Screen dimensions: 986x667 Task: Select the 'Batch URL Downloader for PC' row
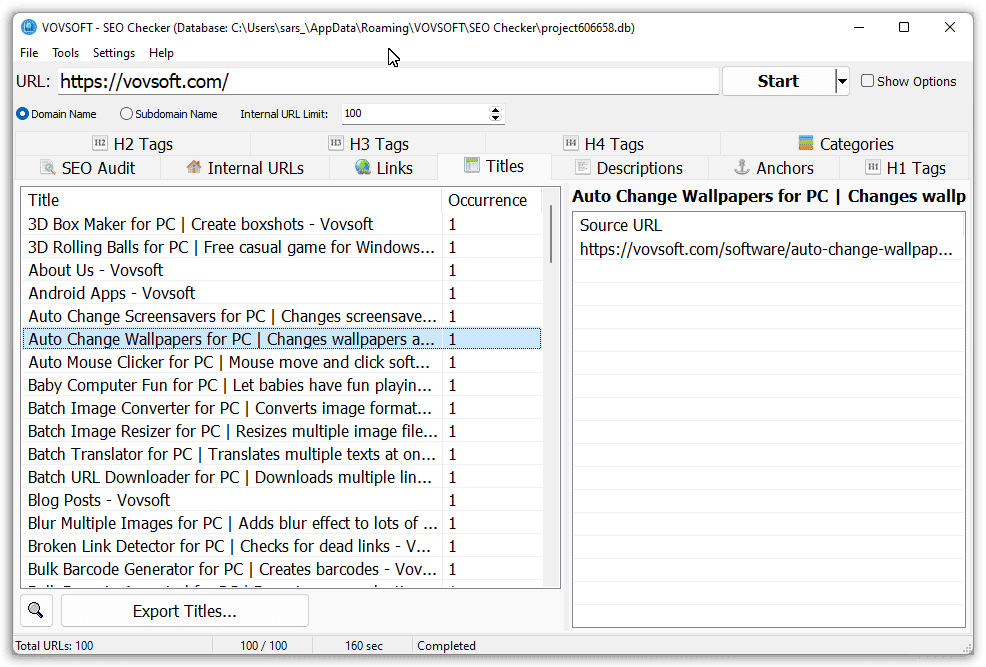[x=282, y=478]
